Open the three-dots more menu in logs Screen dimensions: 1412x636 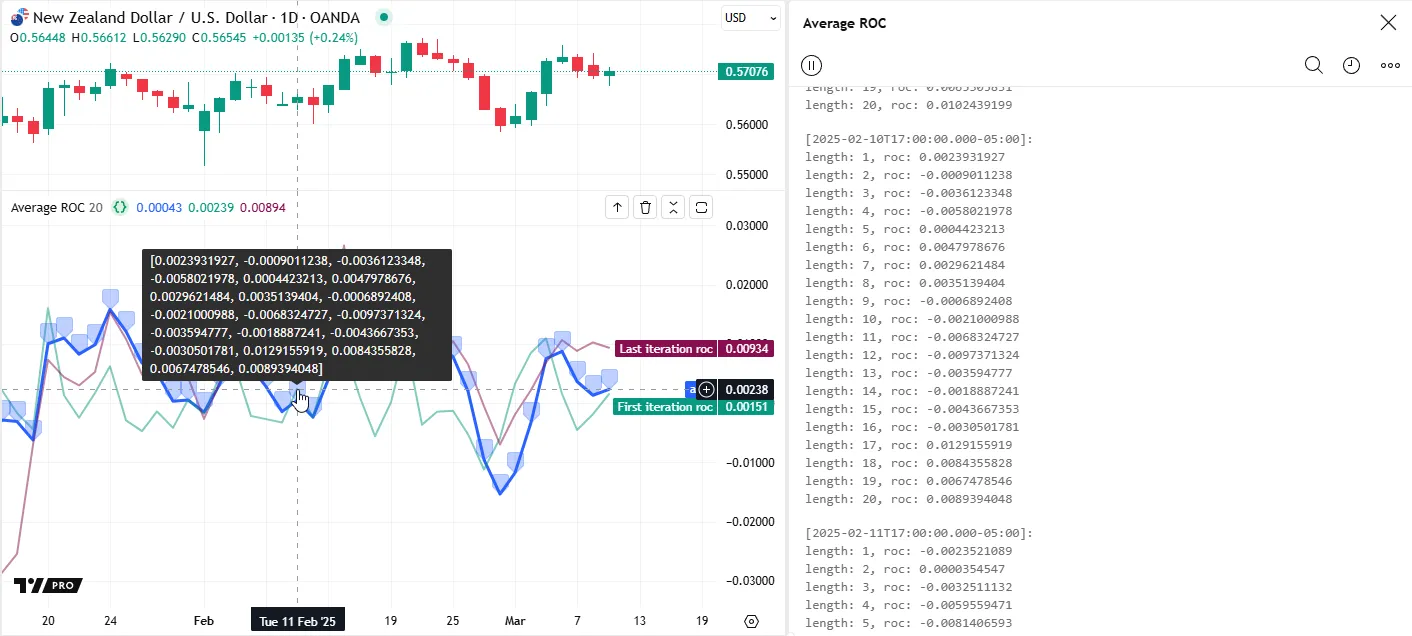(1389, 65)
